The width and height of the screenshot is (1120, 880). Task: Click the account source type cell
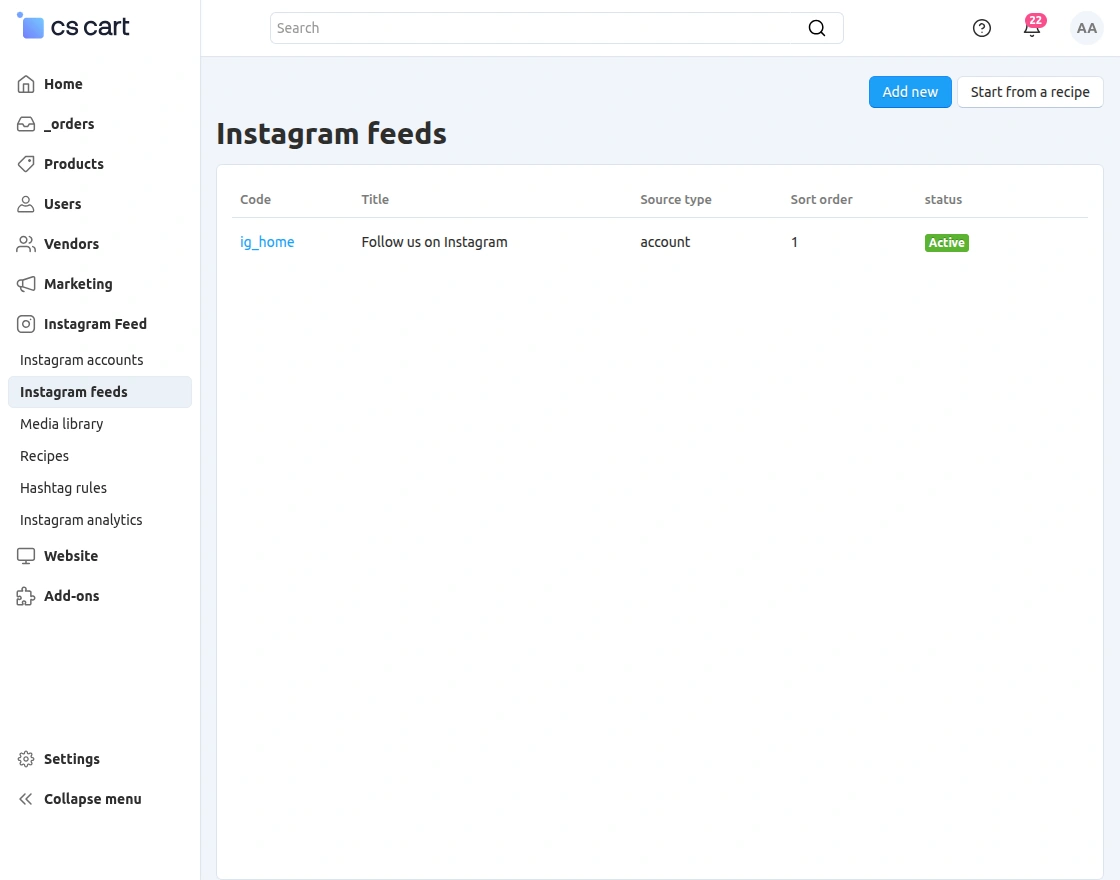click(x=665, y=242)
